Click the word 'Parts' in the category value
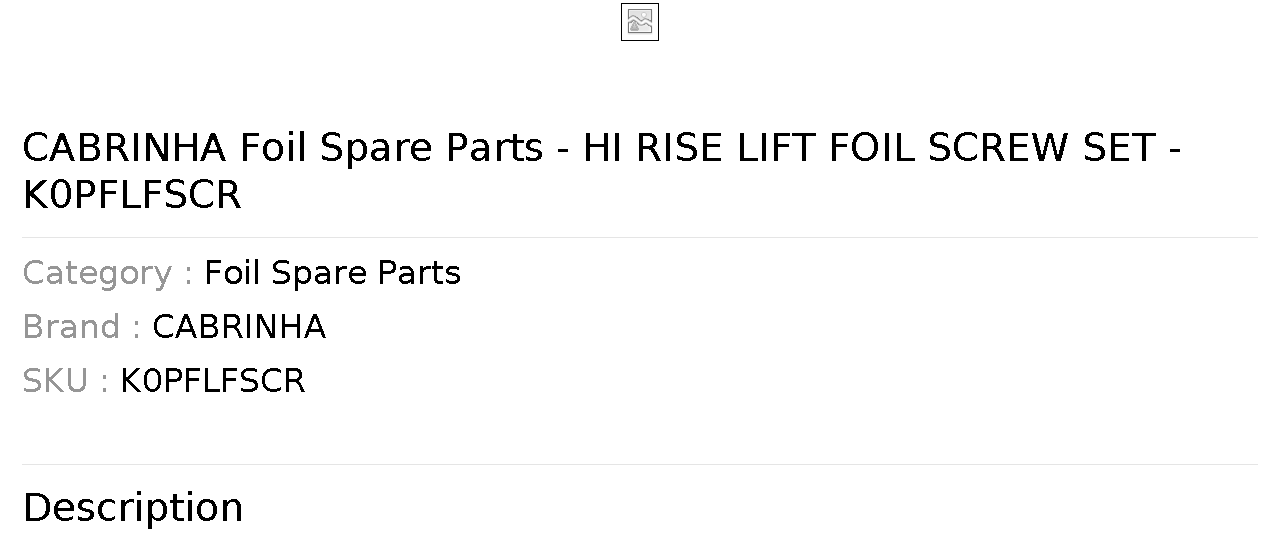1280x553 pixels. 419,273
